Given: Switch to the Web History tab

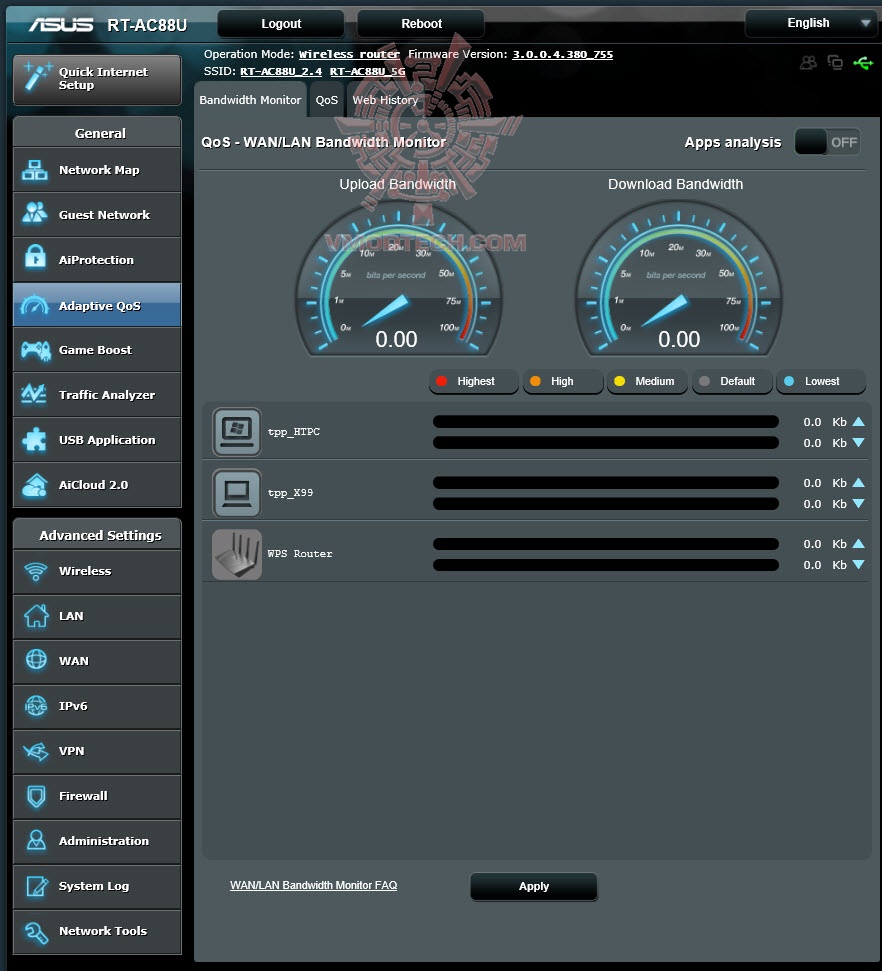Looking at the screenshot, I should click(385, 100).
